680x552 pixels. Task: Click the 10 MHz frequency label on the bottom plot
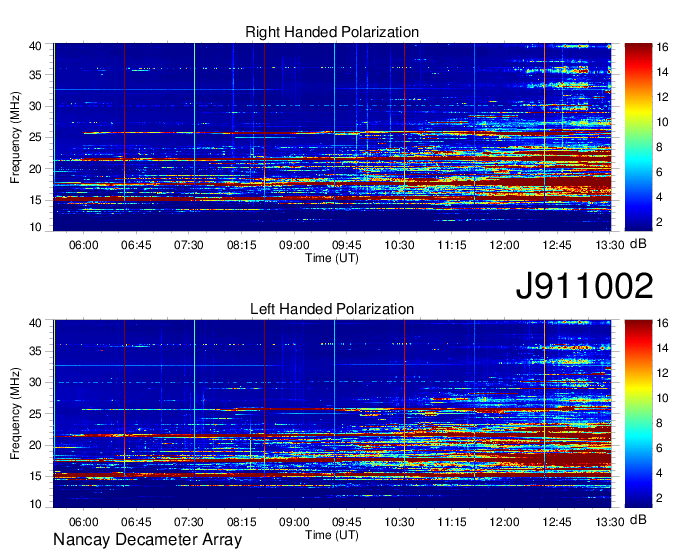coord(35,504)
